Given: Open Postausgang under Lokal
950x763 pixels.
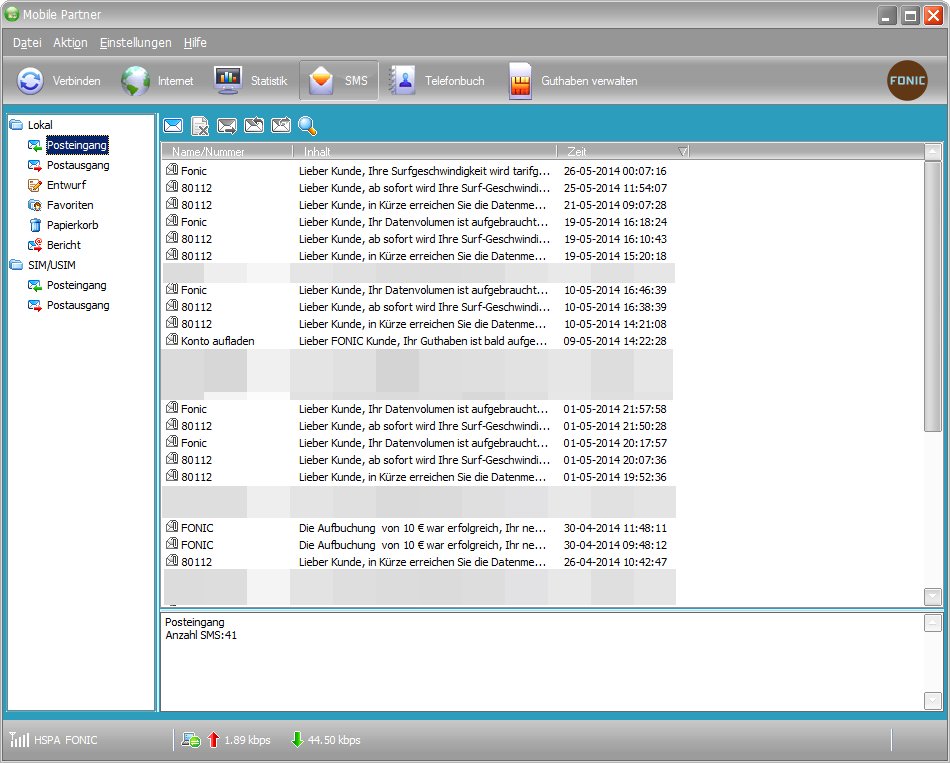Looking at the screenshot, I should [x=78, y=165].
